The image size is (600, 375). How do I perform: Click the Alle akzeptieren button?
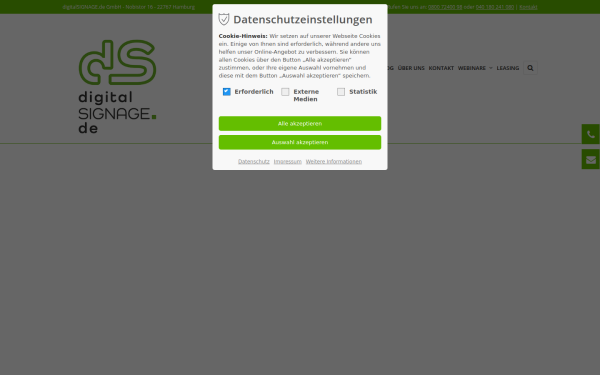pyautogui.click(x=300, y=124)
